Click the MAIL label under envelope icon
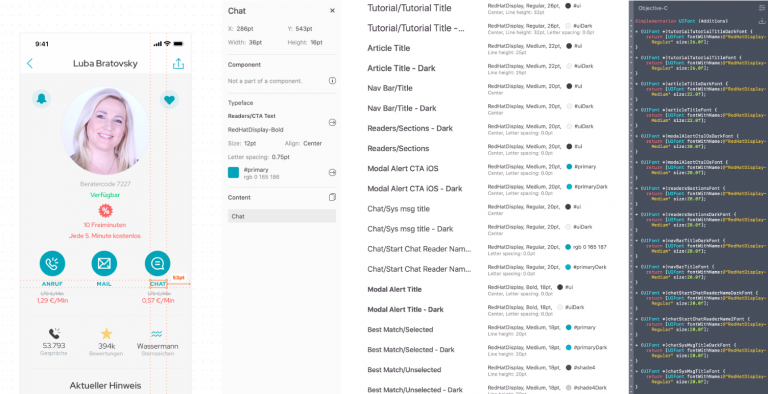768x394 pixels. point(104,284)
